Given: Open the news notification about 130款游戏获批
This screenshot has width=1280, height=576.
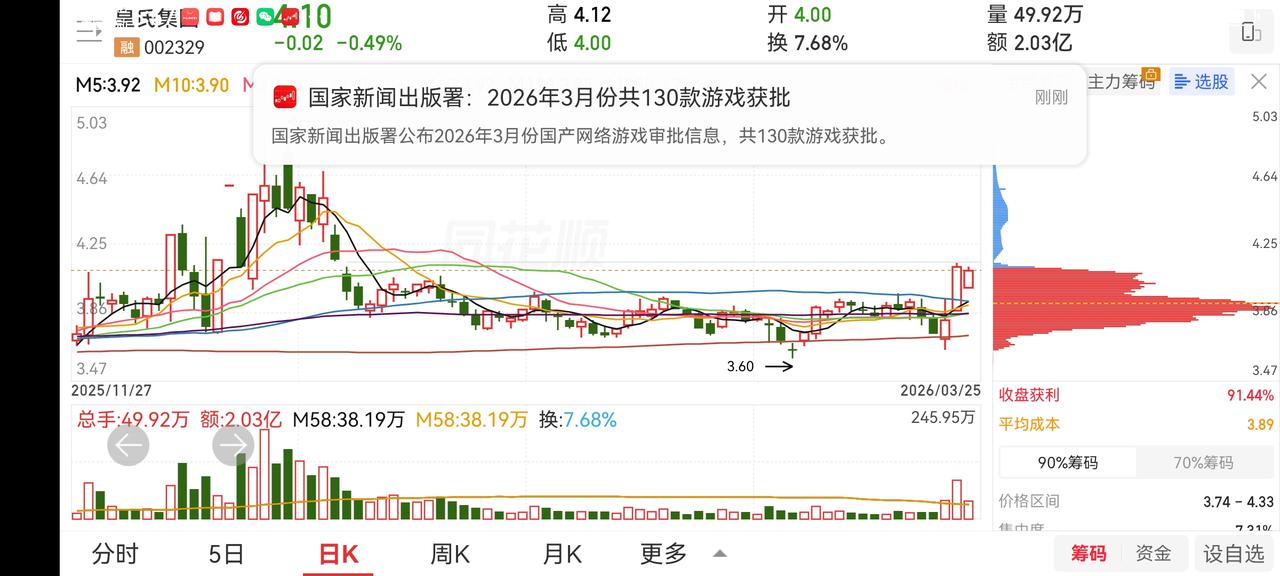Looking at the screenshot, I should 669,115.
